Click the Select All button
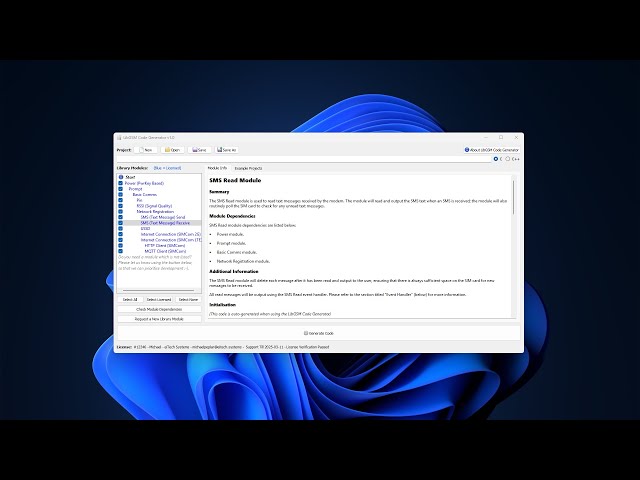Viewport: 640px width, 480px height. (130, 300)
